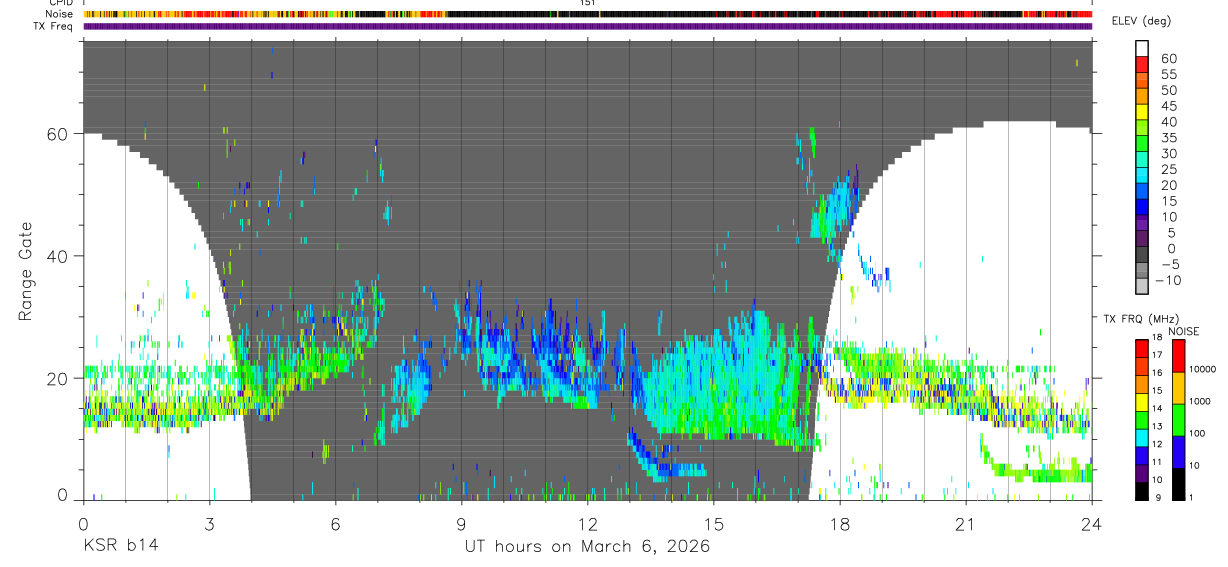The width and height of the screenshot is (1228, 567).
Task: Pick the cyan swatch in TX FRQ colorbar
Action: (1142, 437)
